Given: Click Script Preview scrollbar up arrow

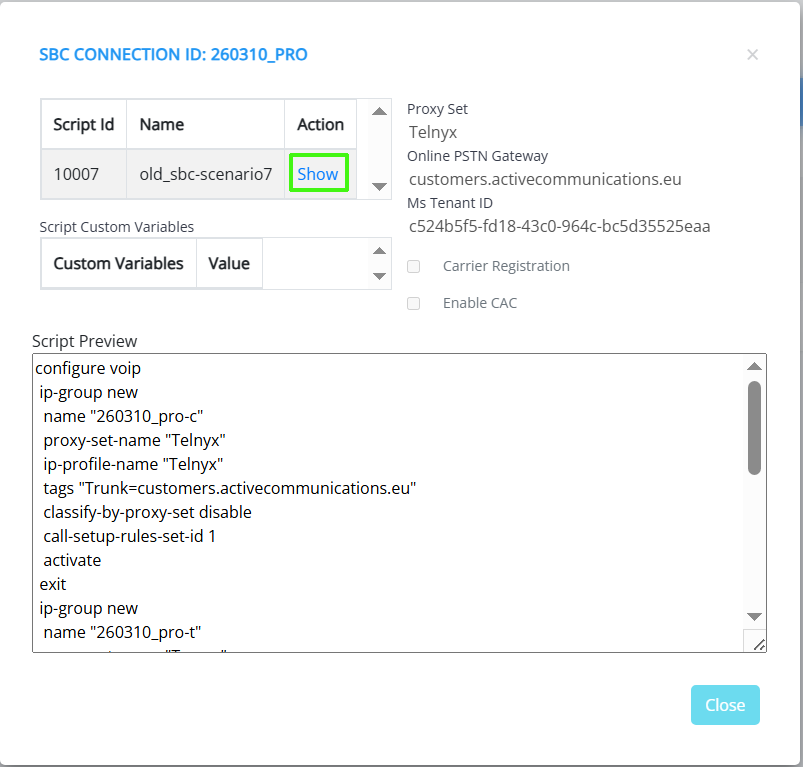Looking at the screenshot, I should pyautogui.click(x=755, y=366).
